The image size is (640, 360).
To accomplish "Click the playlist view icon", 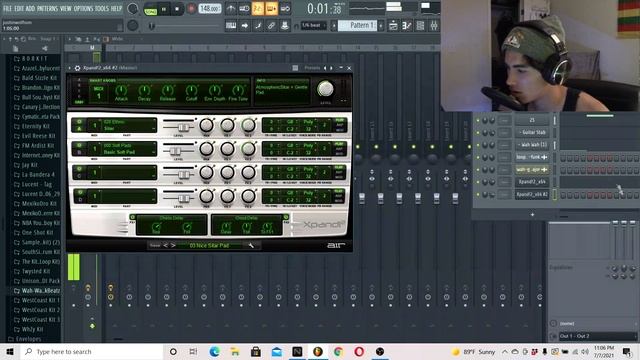I will [393, 26].
